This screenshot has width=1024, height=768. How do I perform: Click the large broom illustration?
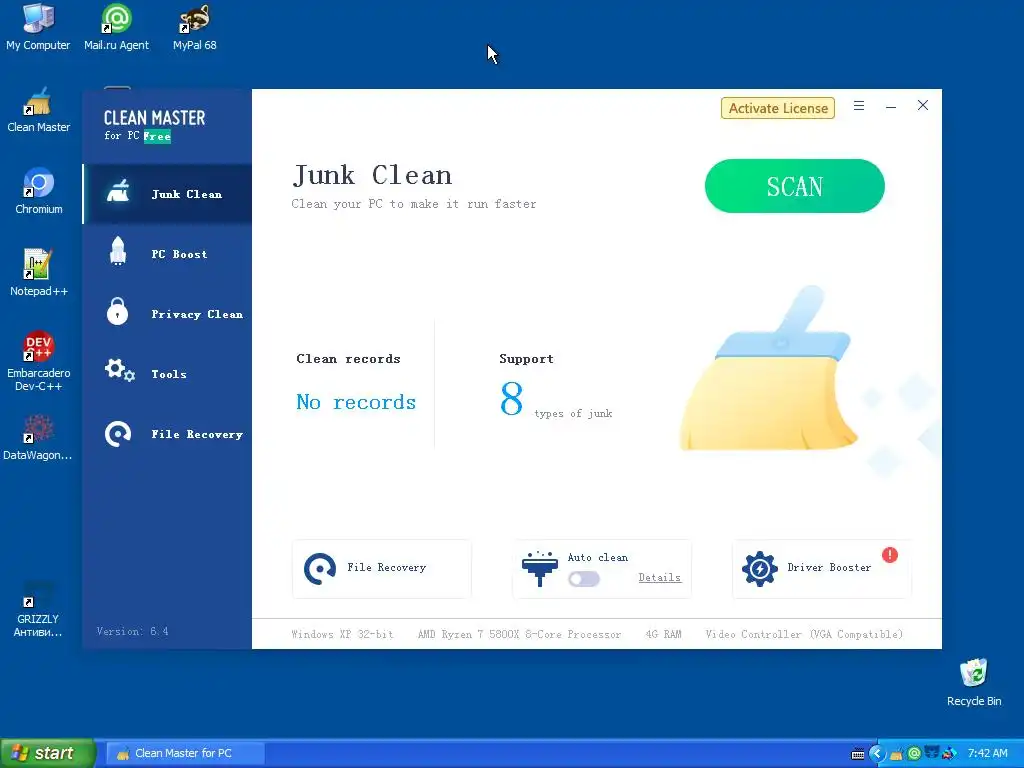coord(769,369)
